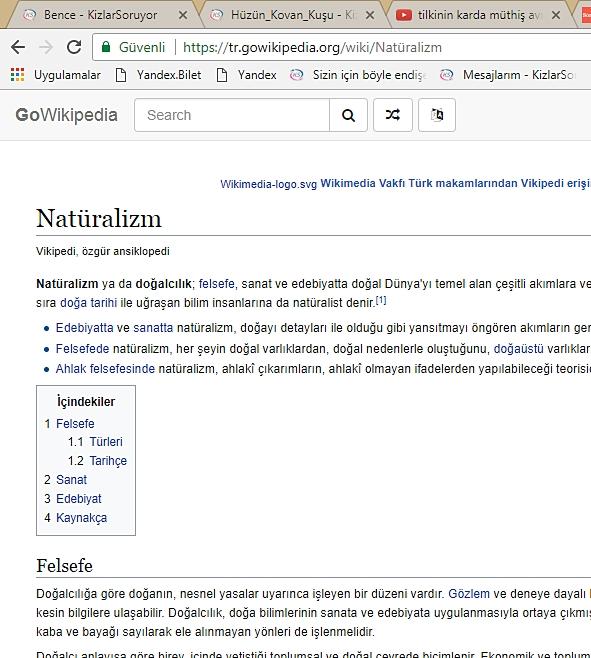591x658 pixels.
Task: Click the Felsefe section heading
Action: pos(64,566)
